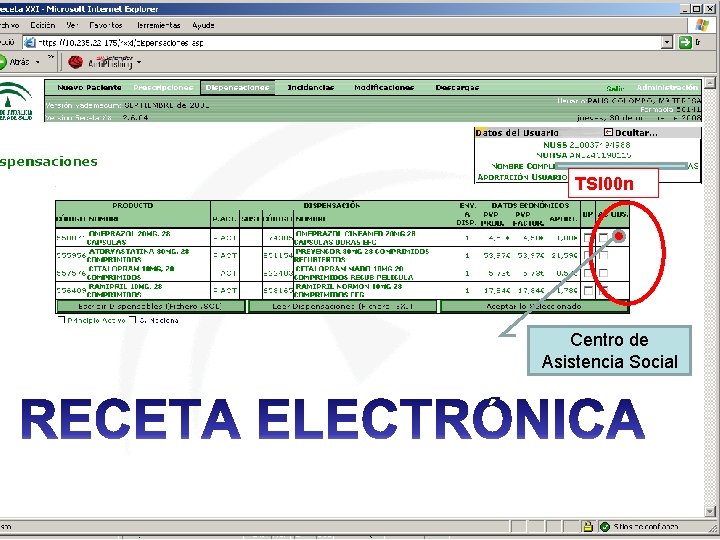This screenshot has width=720, height=540.
Task: Click the page scrollbar down arrow
Action: pos(710,512)
